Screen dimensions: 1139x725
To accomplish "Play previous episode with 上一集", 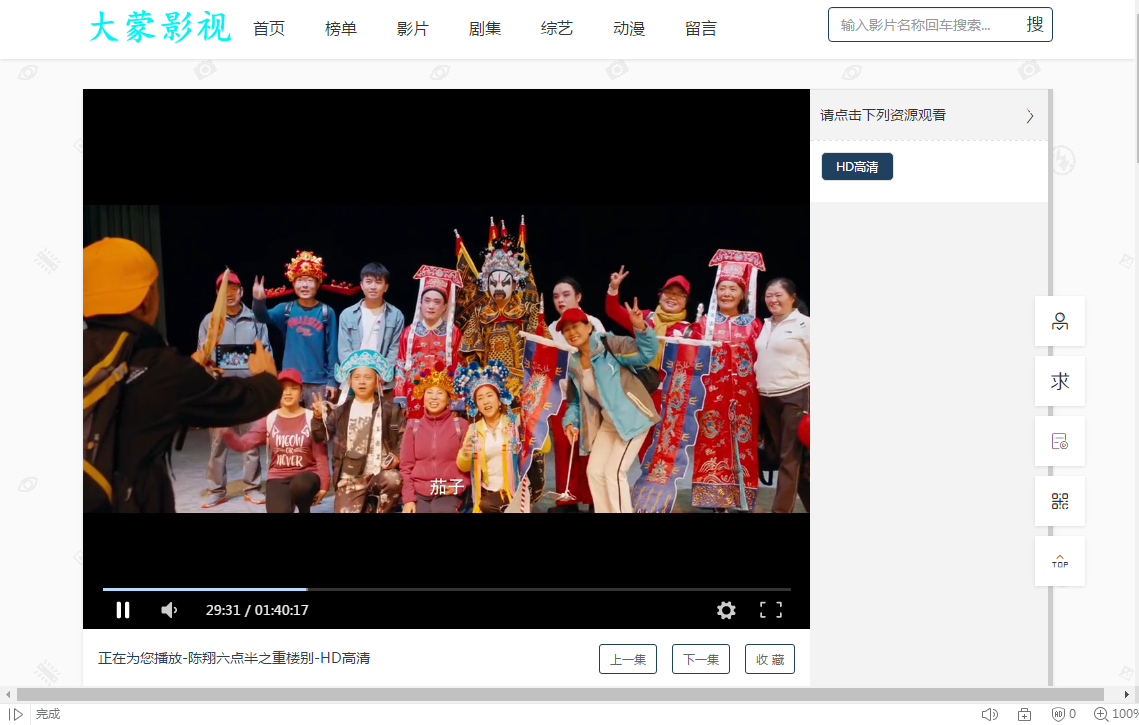I will (x=628, y=659).
